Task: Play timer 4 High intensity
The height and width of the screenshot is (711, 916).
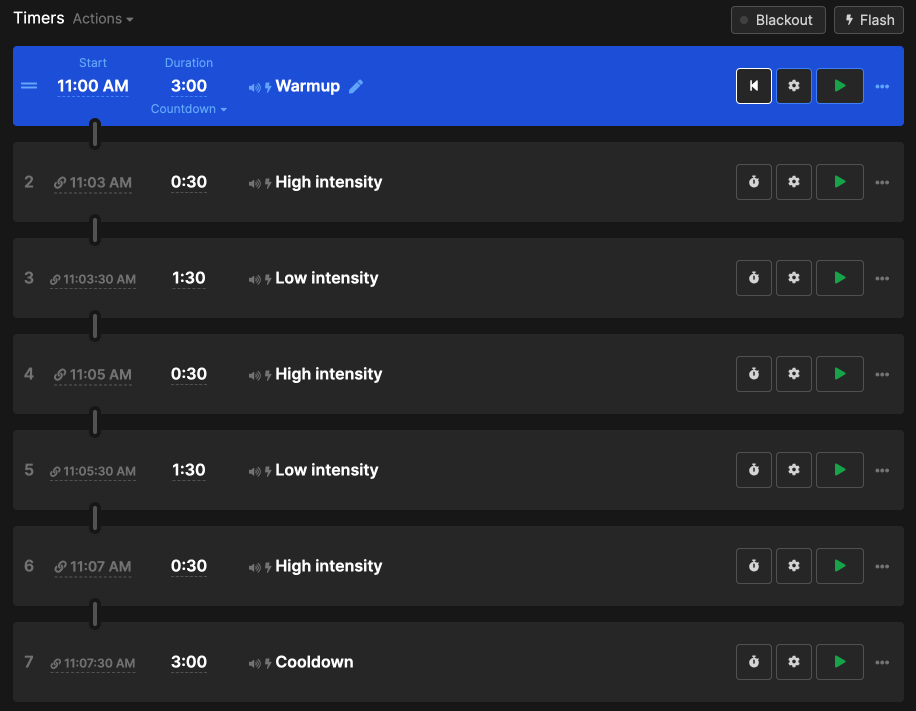Action: (840, 374)
